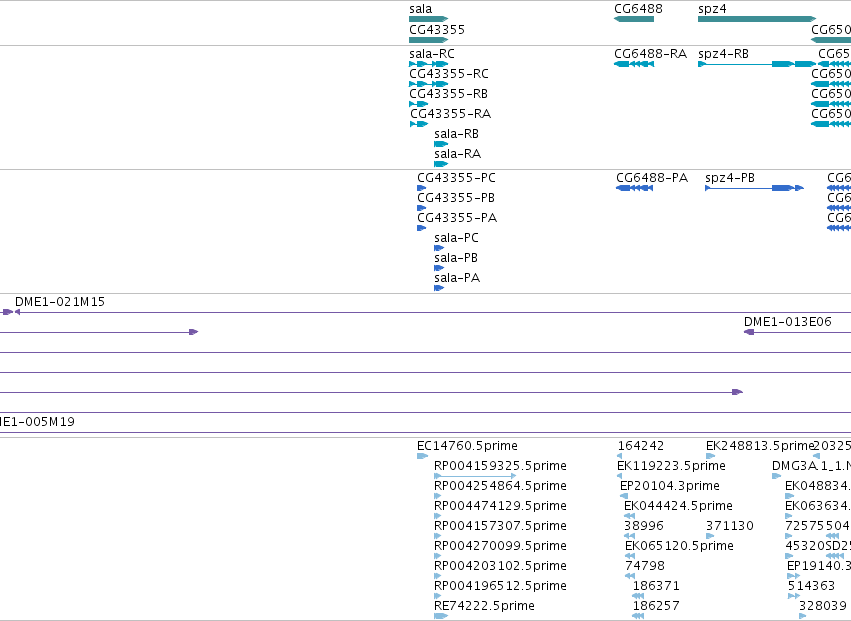This screenshot has height=621, width=851.
Task: Select the EC14760.5prime EST label
Action: (x=467, y=446)
